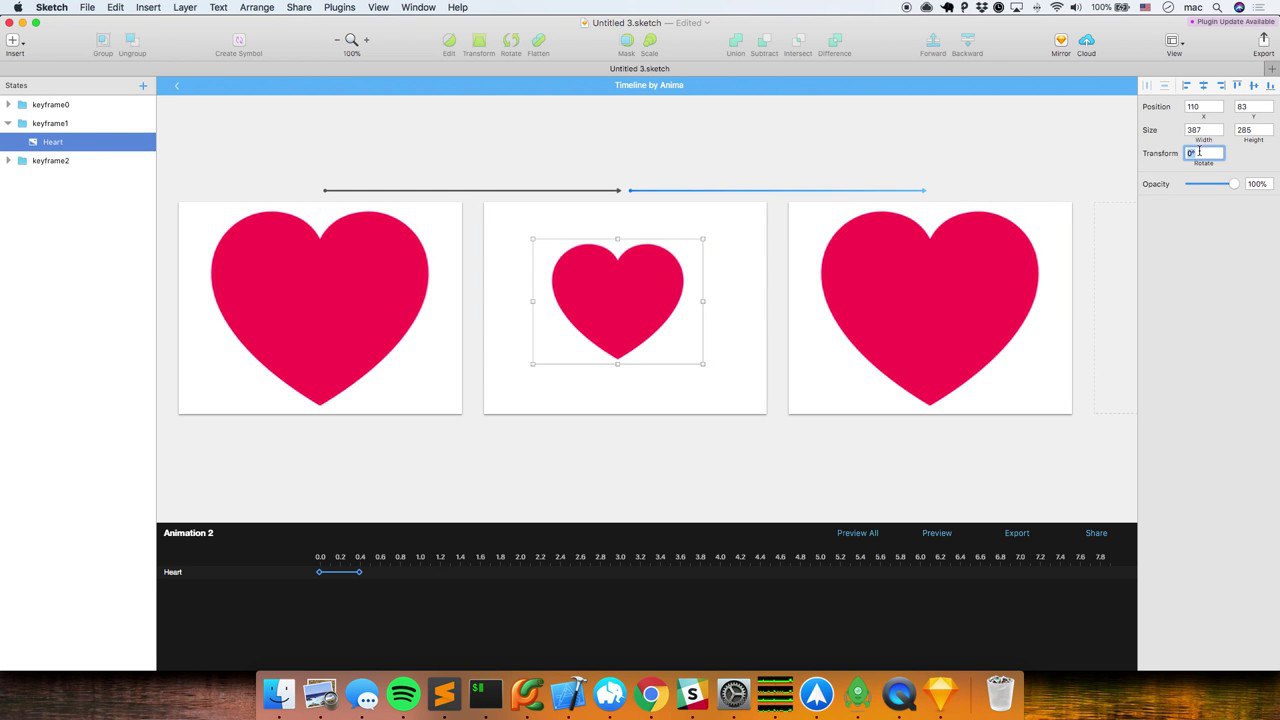Align layer horizontally to center
Screen dimensions: 1280x720
pyautogui.click(x=1203, y=86)
